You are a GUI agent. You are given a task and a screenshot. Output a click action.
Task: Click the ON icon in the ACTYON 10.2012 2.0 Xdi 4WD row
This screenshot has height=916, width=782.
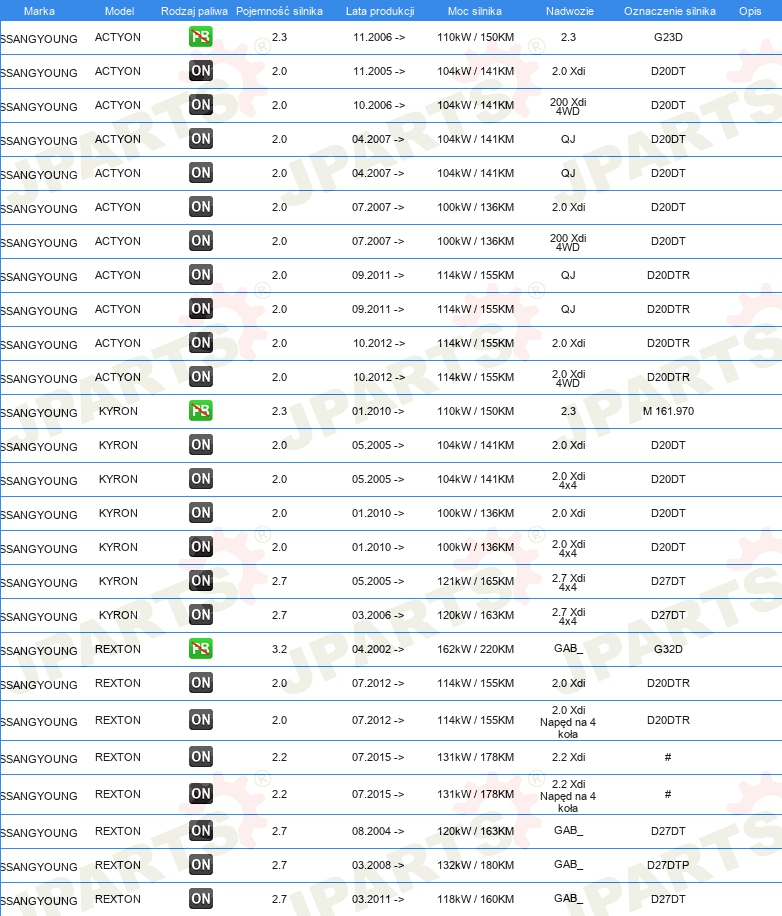pyautogui.click(x=200, y=376)
